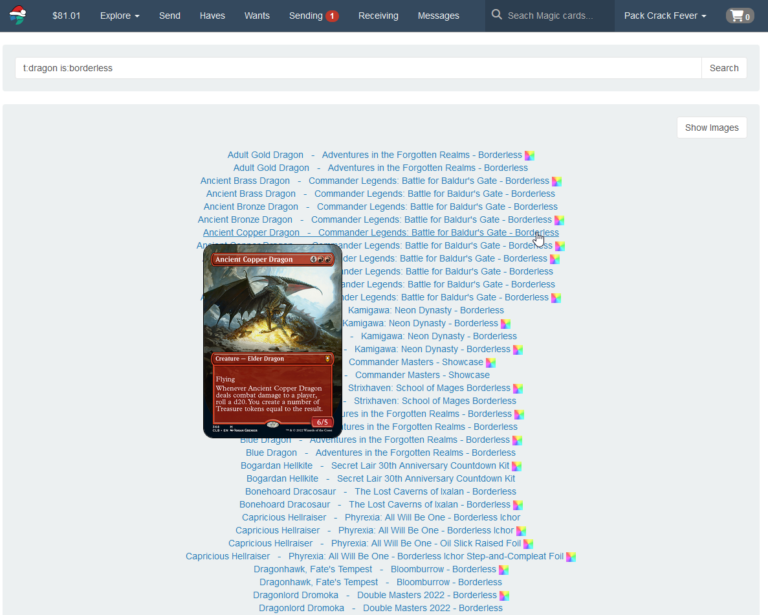Click foil icon after Oil Slick Raised Foil
Viewport: 768px width, 615px height.
click(528, 544)
